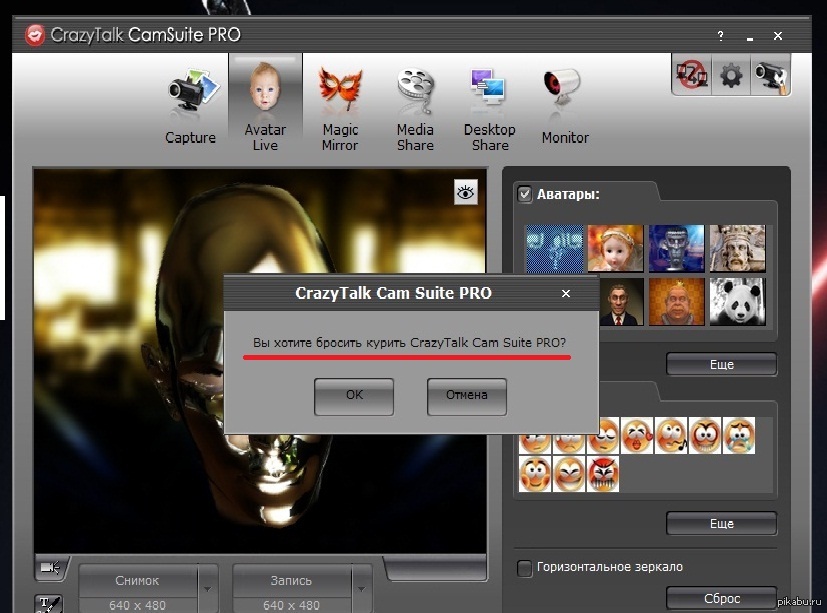Click Отмена to cancel the dialog

[x=466, y=395]
